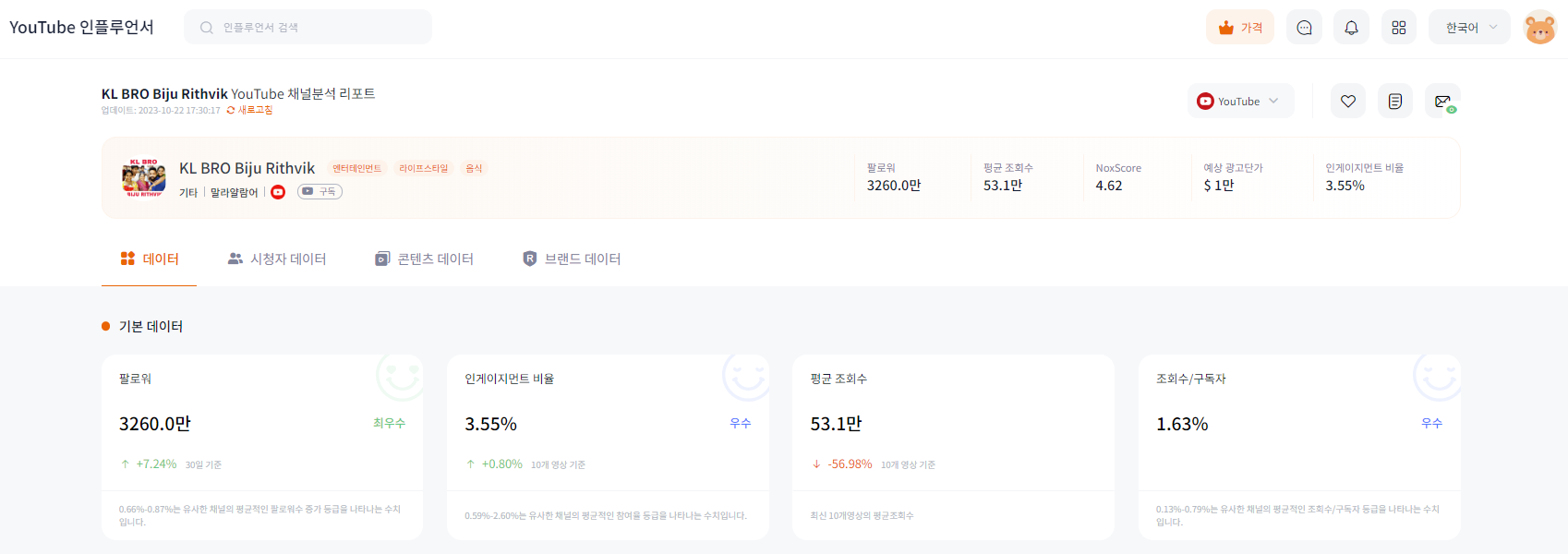
Task: Click the -56.98% views change figure
Action: point(850,464)
